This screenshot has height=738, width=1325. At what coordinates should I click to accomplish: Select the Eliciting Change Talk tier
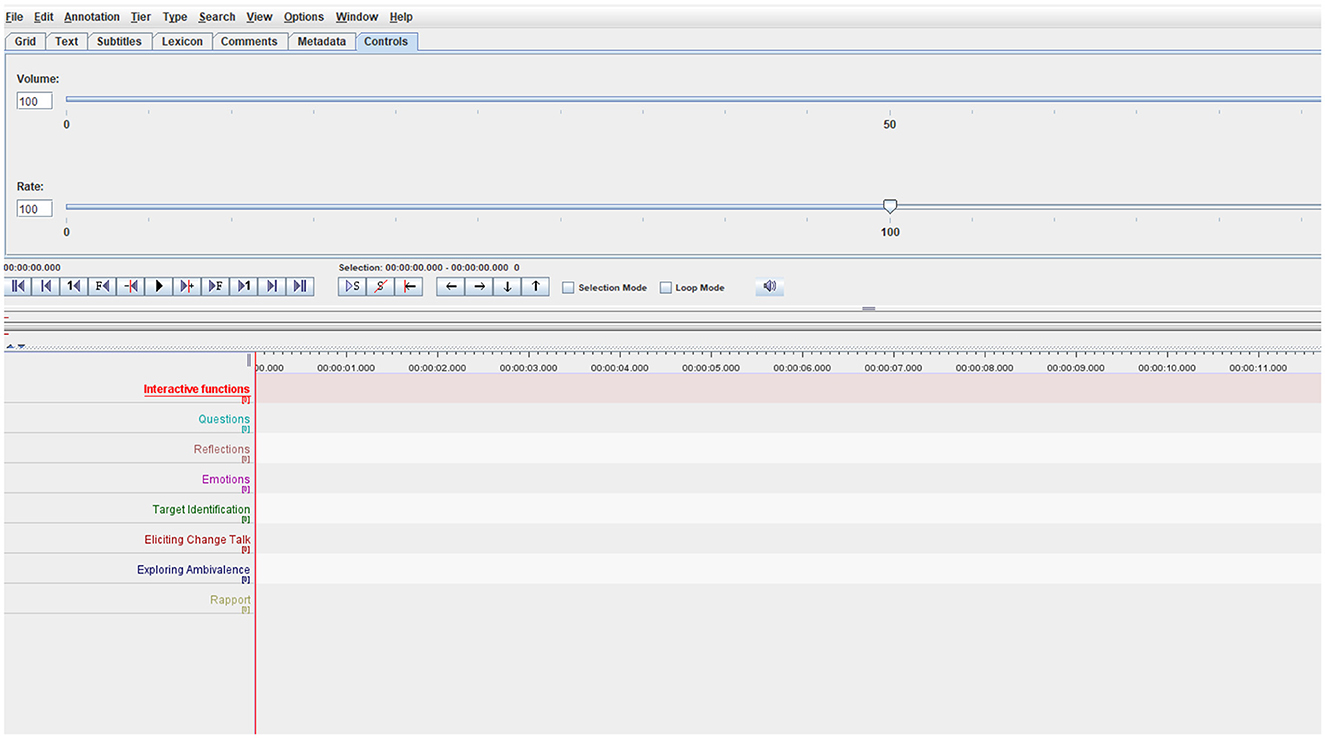198,539
